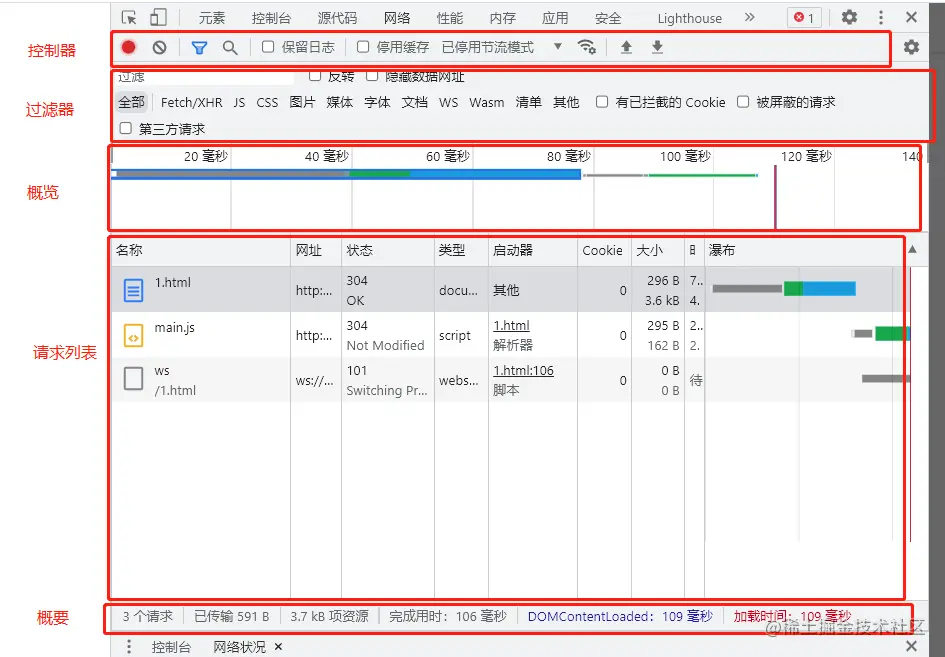Filter requests by 图片 type

[x=302, y=102]
